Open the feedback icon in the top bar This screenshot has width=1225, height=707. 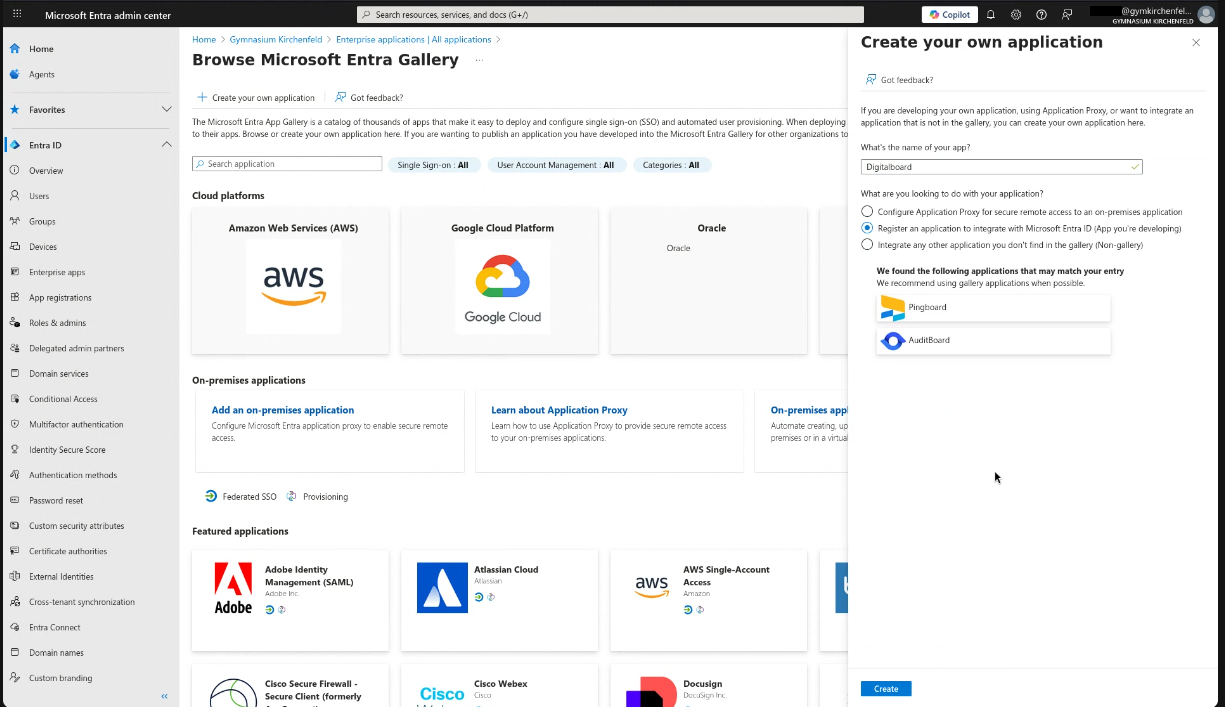pos(1066,14)
